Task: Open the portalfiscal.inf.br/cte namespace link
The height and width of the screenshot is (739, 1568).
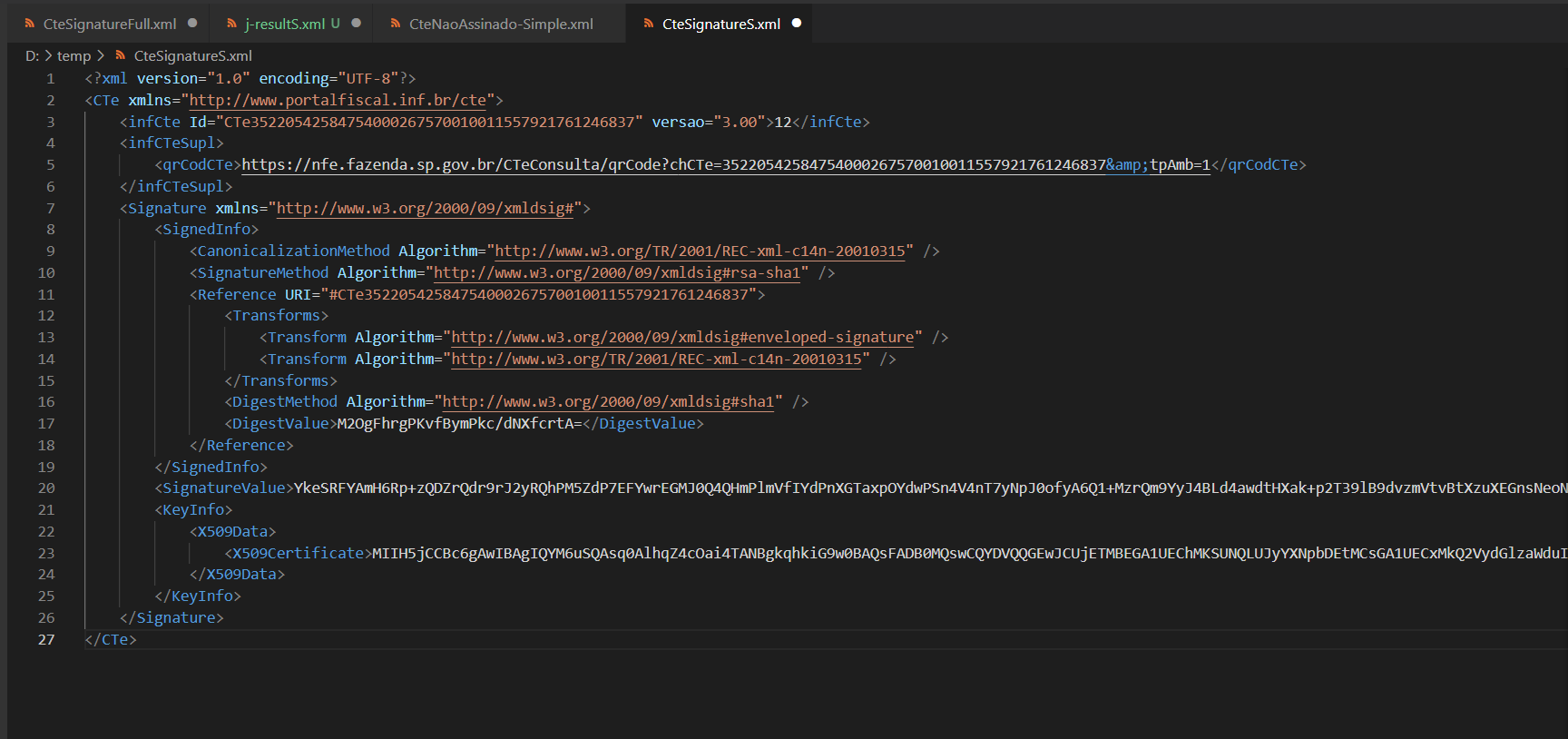Action: click(338, 101)
